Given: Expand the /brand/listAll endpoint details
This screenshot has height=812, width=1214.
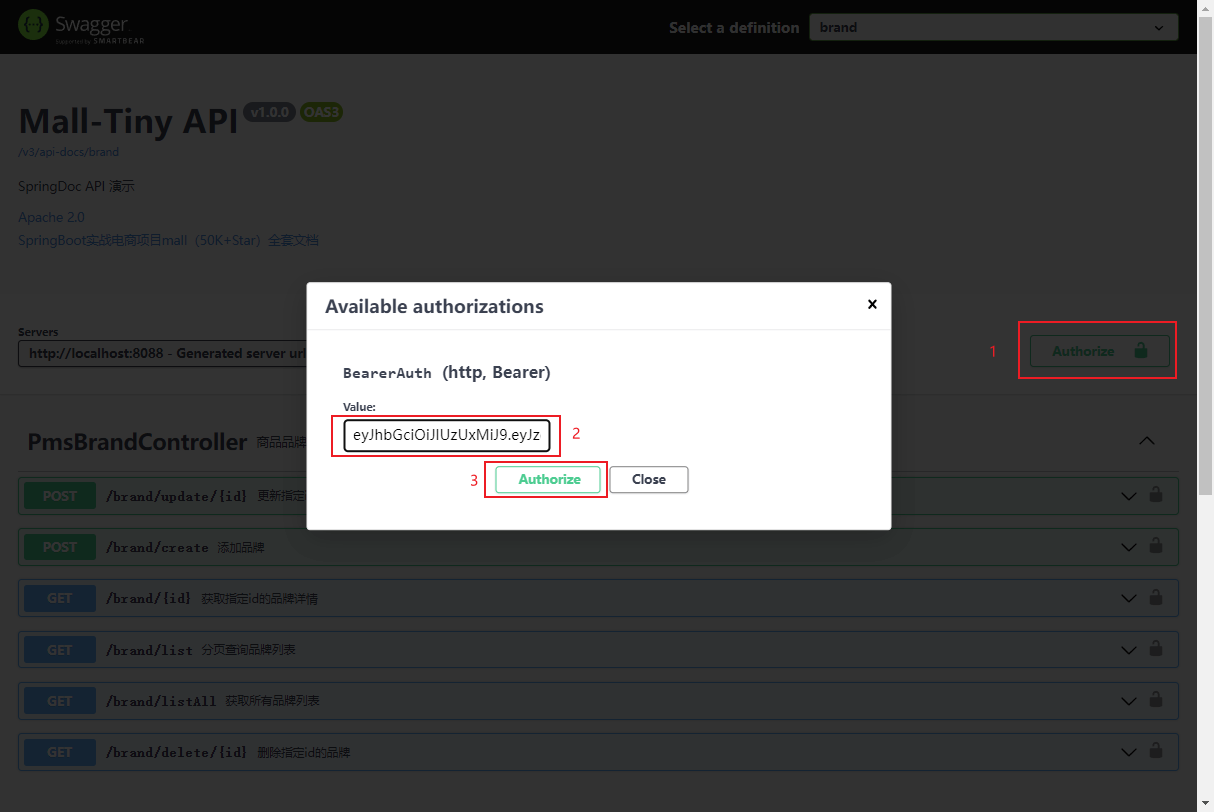Looking at the screenshot, I should point(1128,700).
